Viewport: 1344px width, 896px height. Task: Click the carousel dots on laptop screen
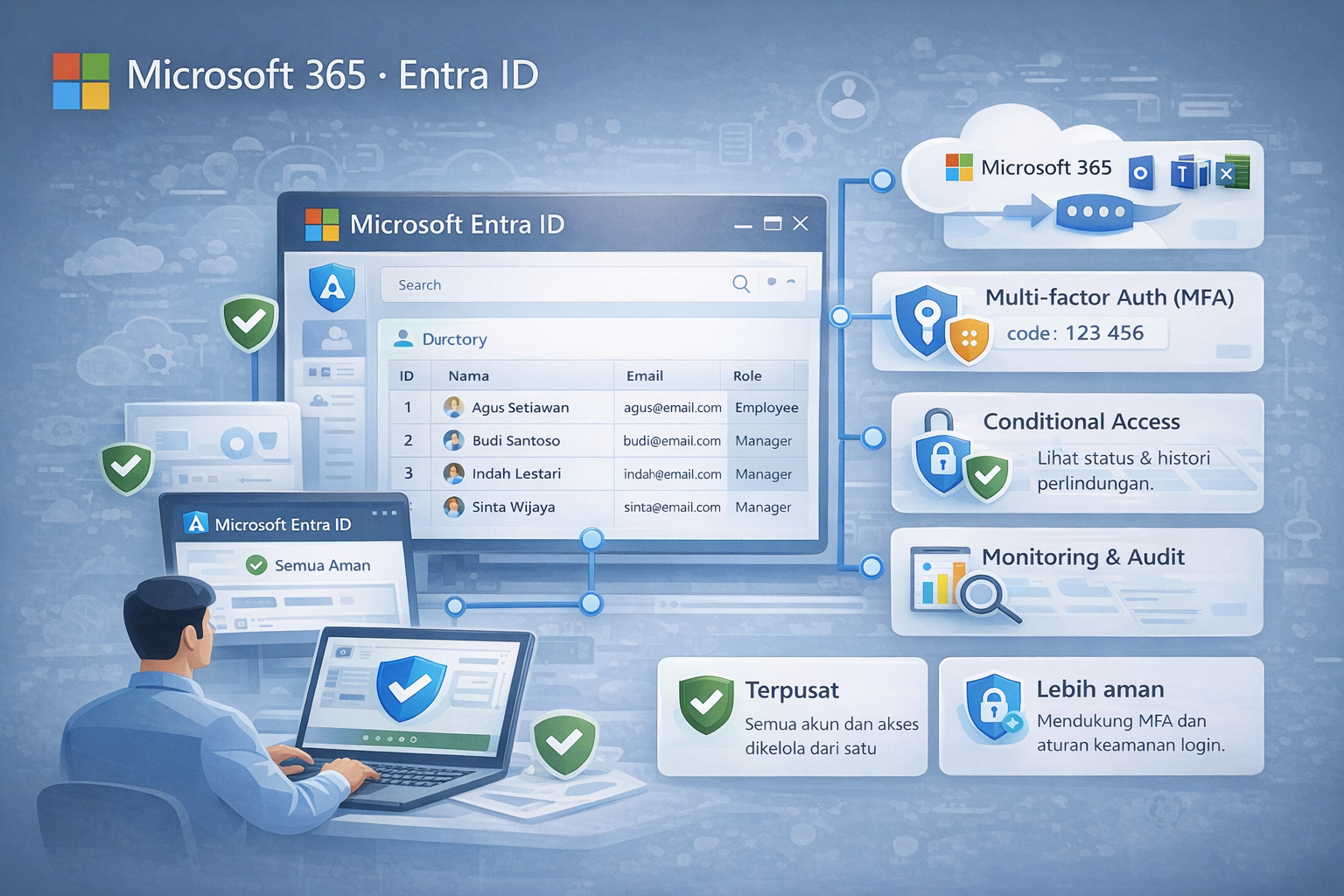click(390, 738)
